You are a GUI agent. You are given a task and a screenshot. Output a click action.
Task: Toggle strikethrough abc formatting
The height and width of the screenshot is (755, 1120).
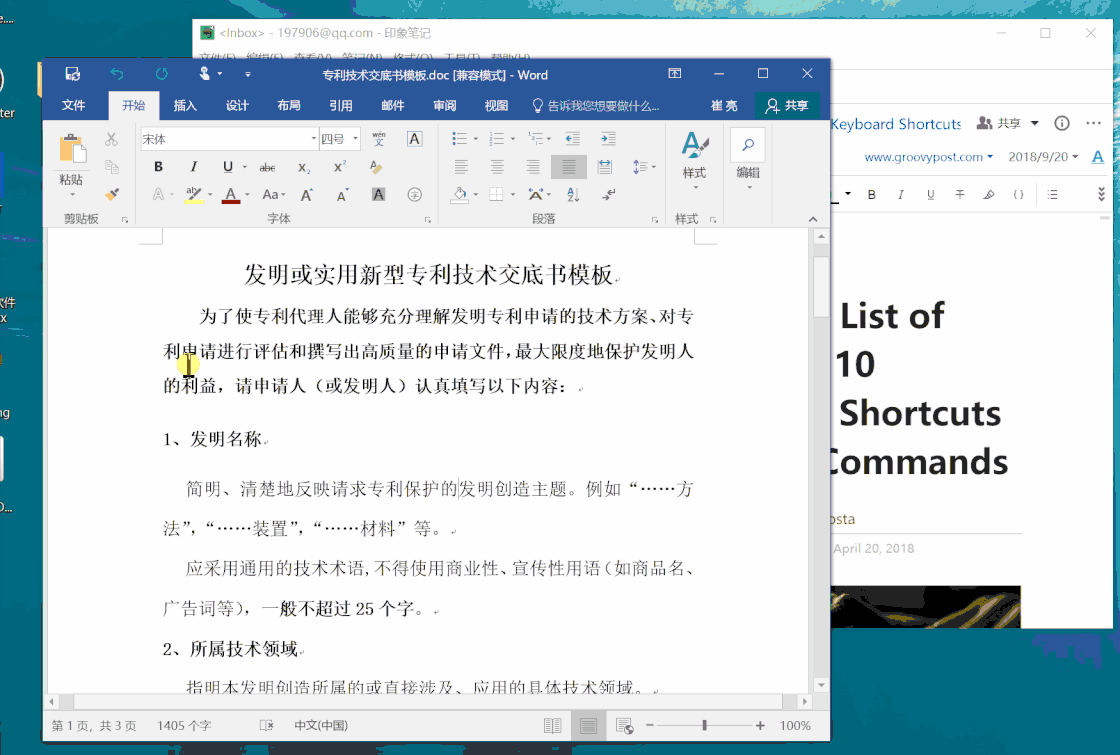(267, 167)
